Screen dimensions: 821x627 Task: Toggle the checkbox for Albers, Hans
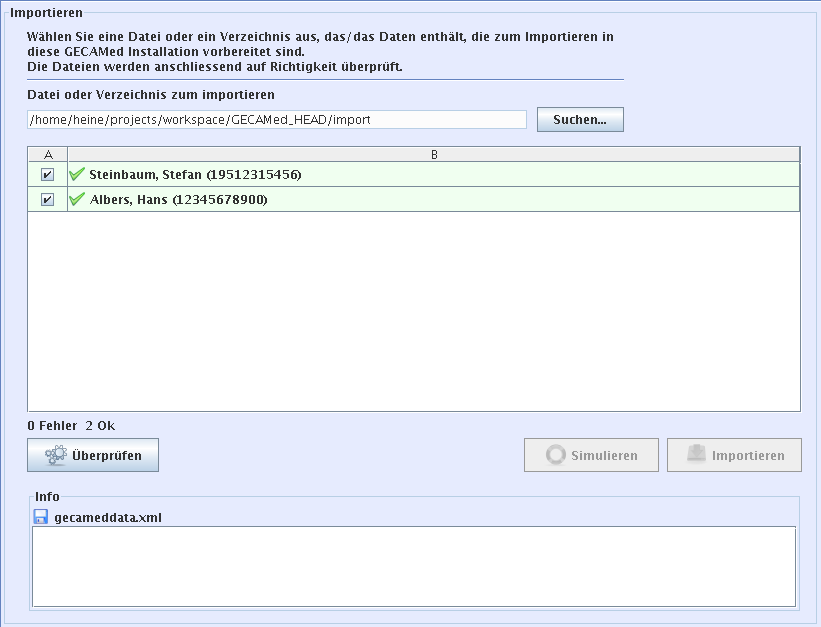coord(47,199)
